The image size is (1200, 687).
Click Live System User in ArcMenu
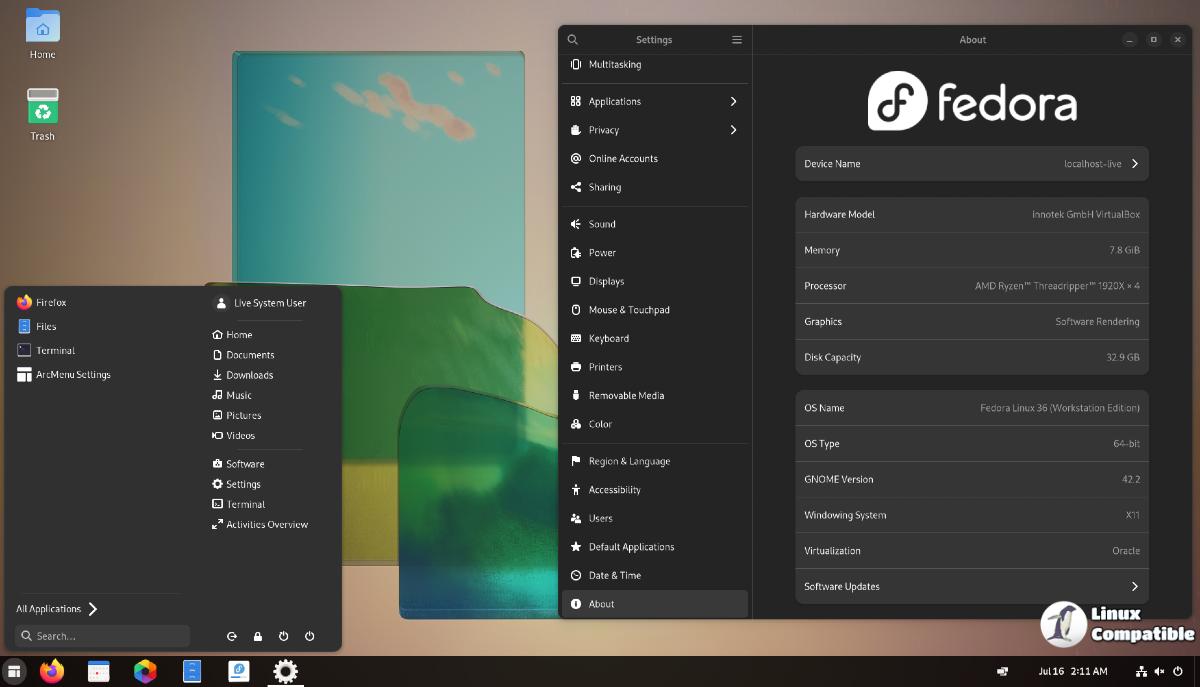(x=269, y=303)
